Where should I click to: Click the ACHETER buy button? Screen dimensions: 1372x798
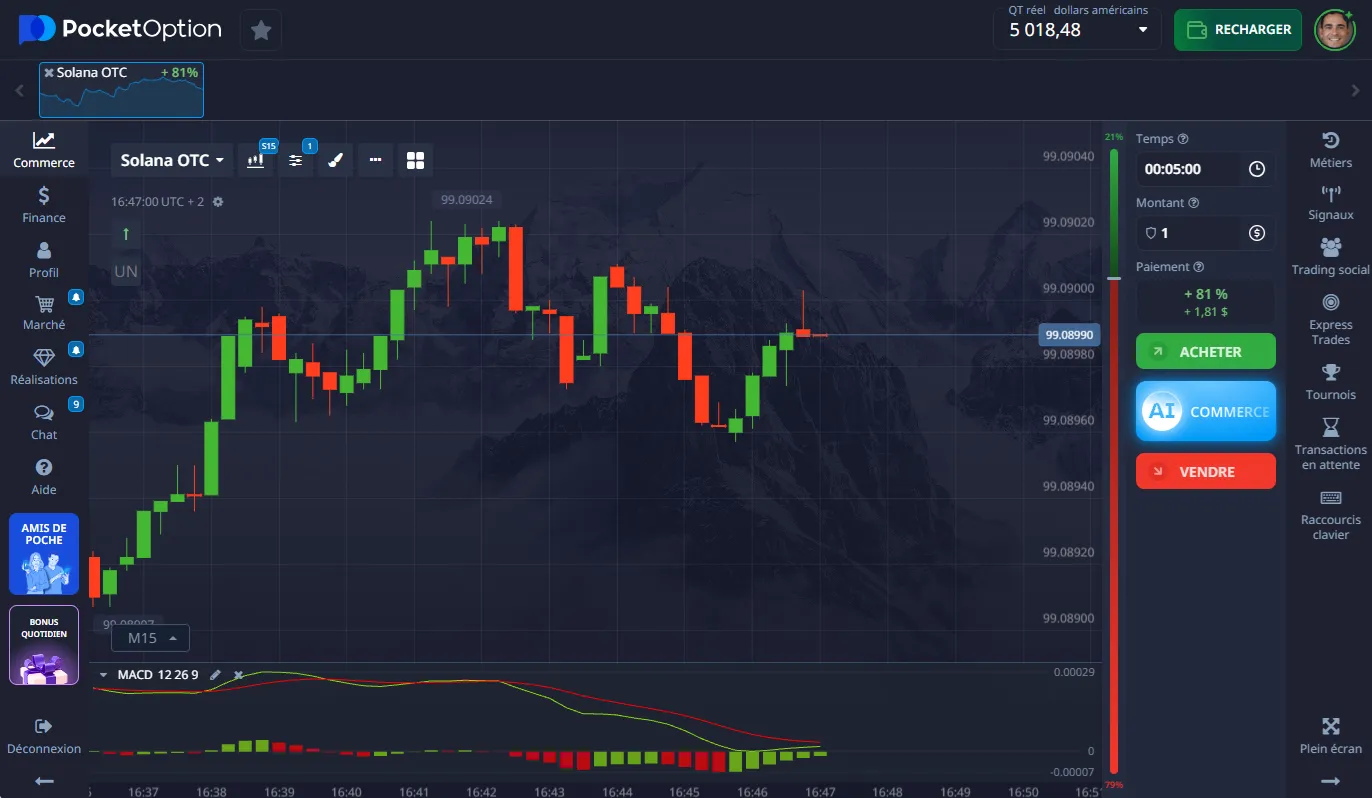pos(1206,352)
